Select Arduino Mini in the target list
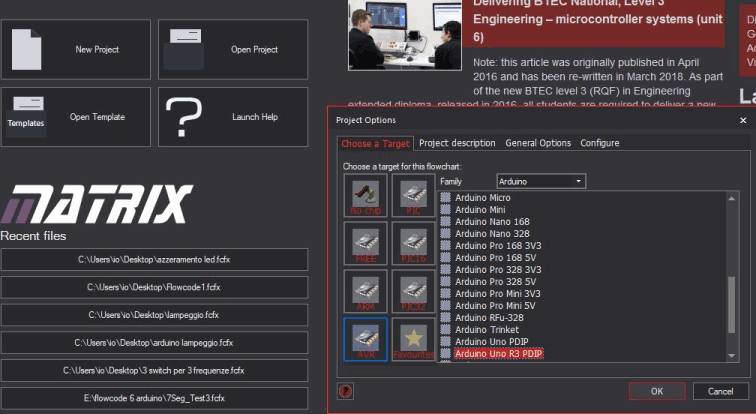Screen dimensions: 756x414 coord(480,210)
